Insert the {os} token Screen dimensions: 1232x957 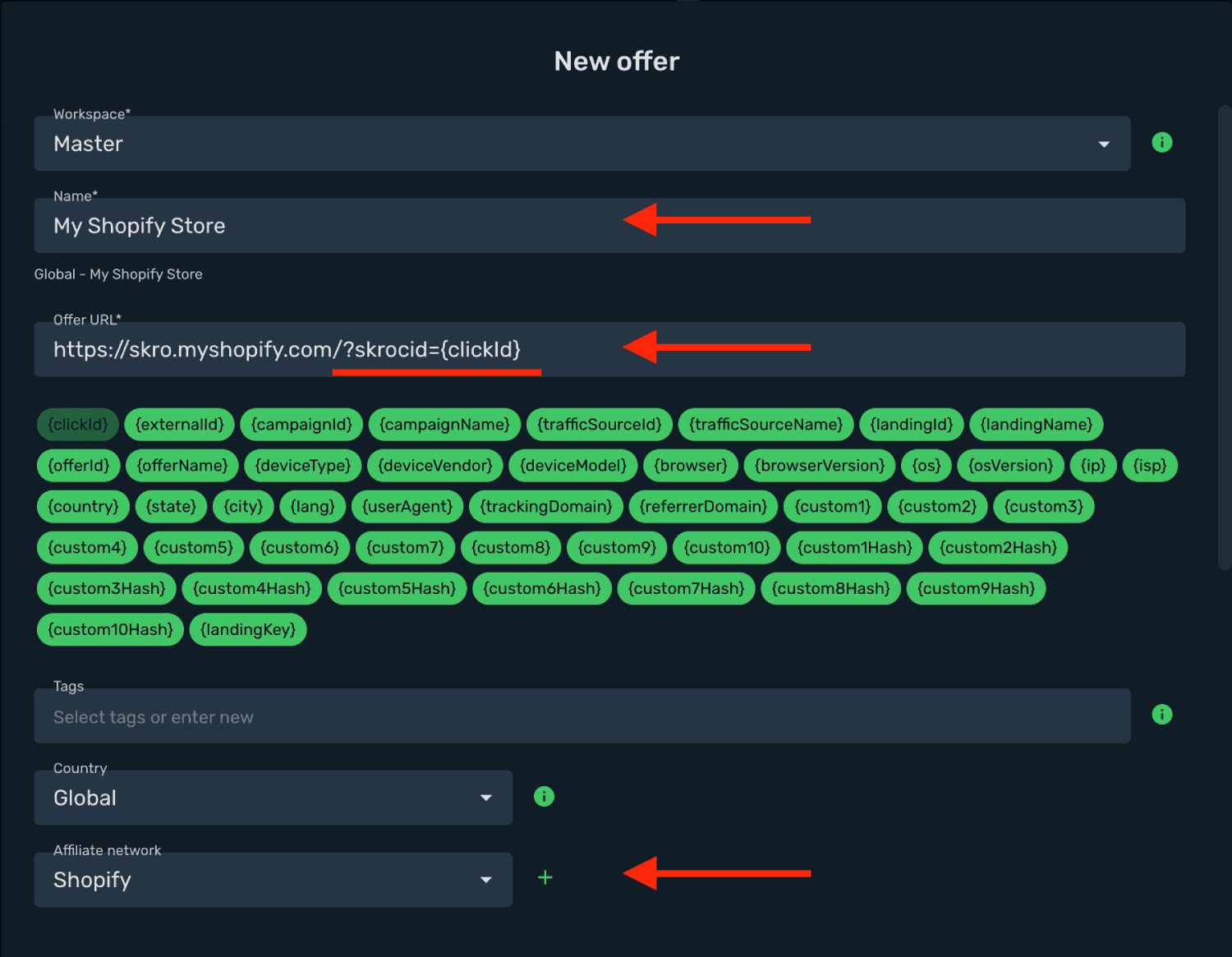[x=926, y=466]
